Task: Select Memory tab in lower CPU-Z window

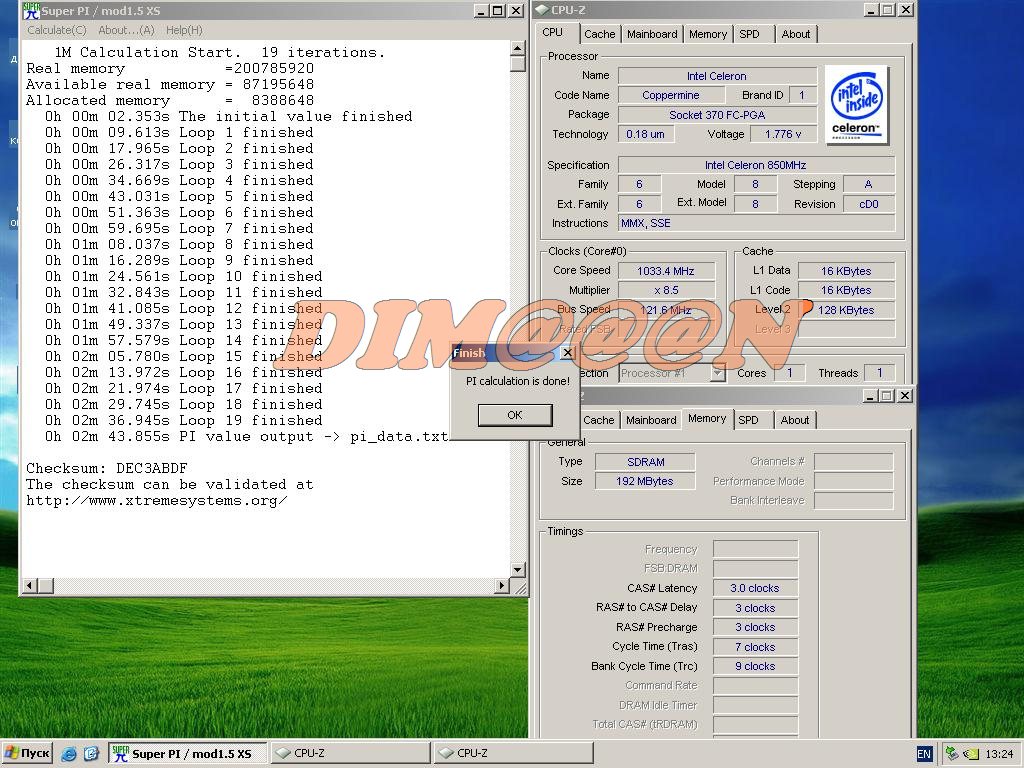Action: [707, 419]
